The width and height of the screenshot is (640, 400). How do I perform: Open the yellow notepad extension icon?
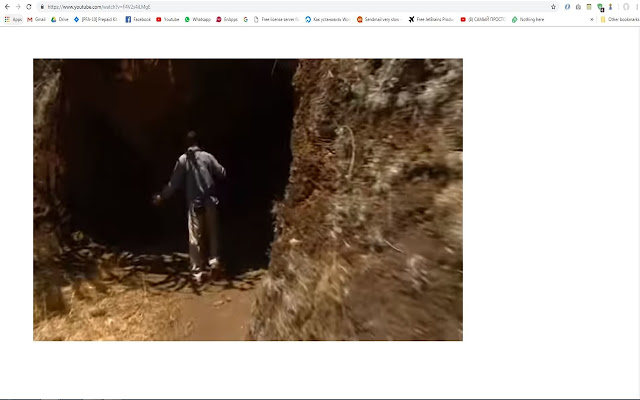(589, 7)
